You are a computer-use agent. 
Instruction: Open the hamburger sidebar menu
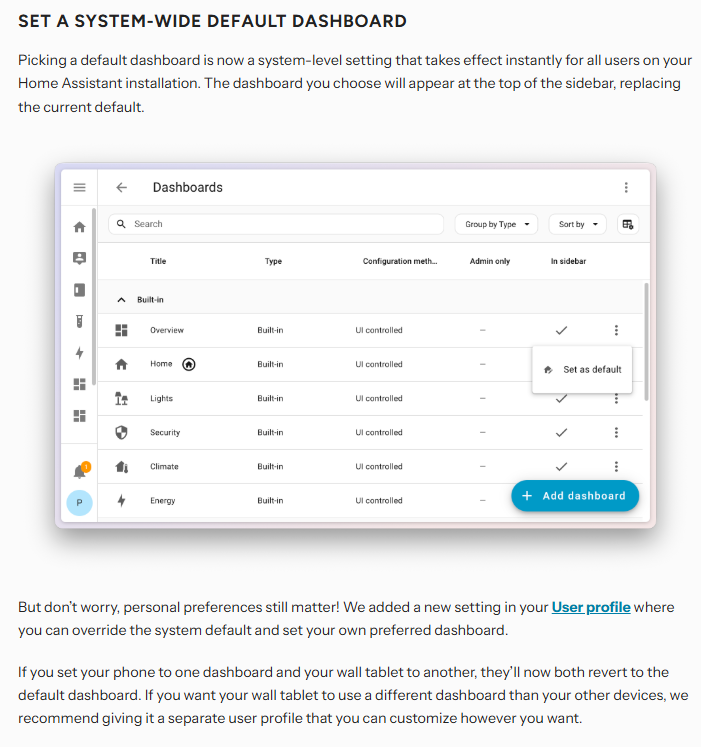pos(79,187)
